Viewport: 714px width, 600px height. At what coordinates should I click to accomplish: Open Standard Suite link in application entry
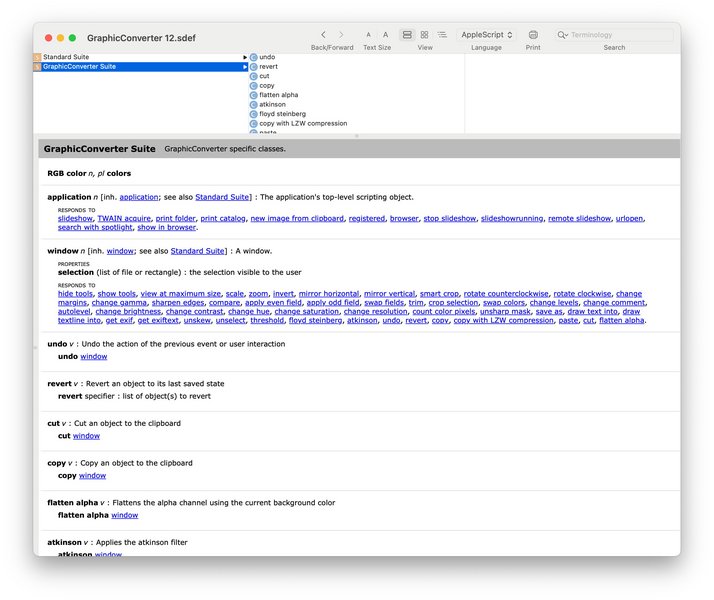pyautogui.click(x=222, y=197)
